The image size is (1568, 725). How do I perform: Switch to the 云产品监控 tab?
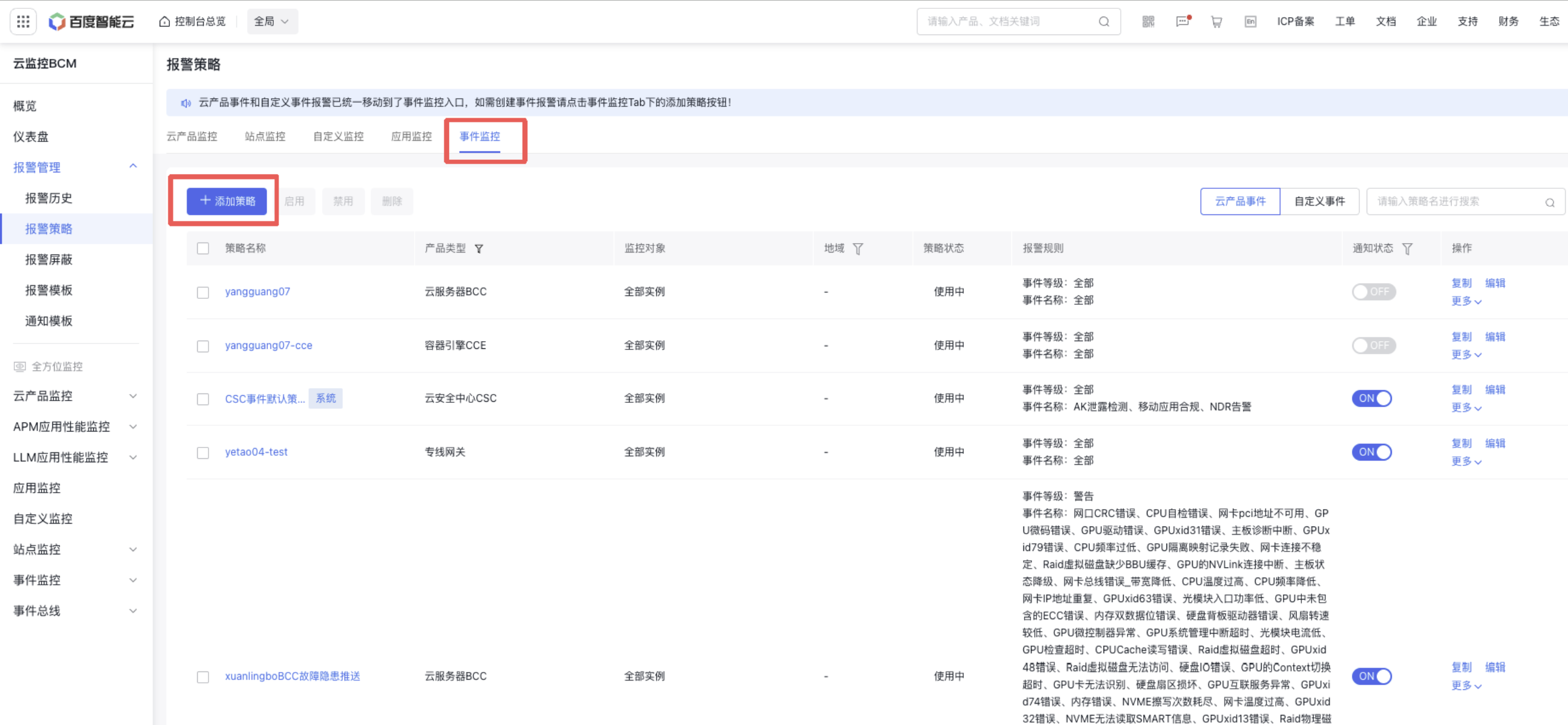[192, 137]
